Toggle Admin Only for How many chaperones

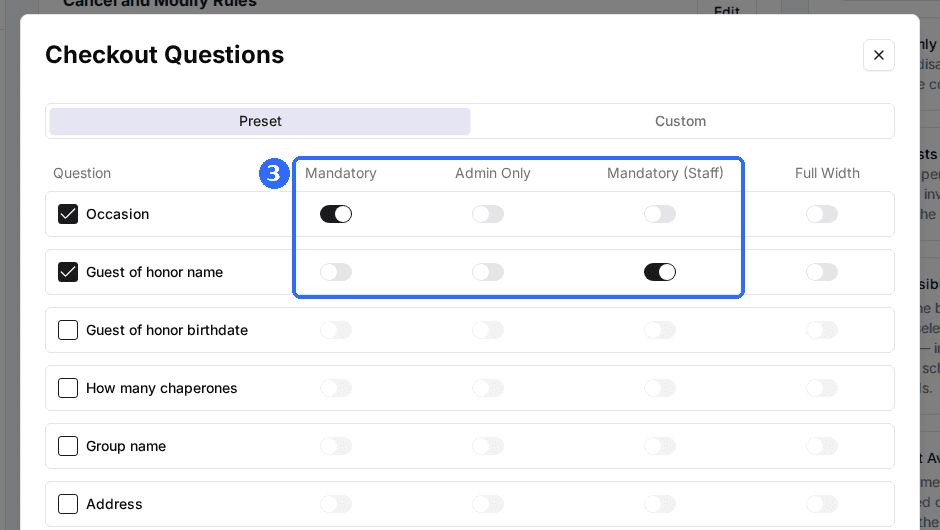pos(488,388)
